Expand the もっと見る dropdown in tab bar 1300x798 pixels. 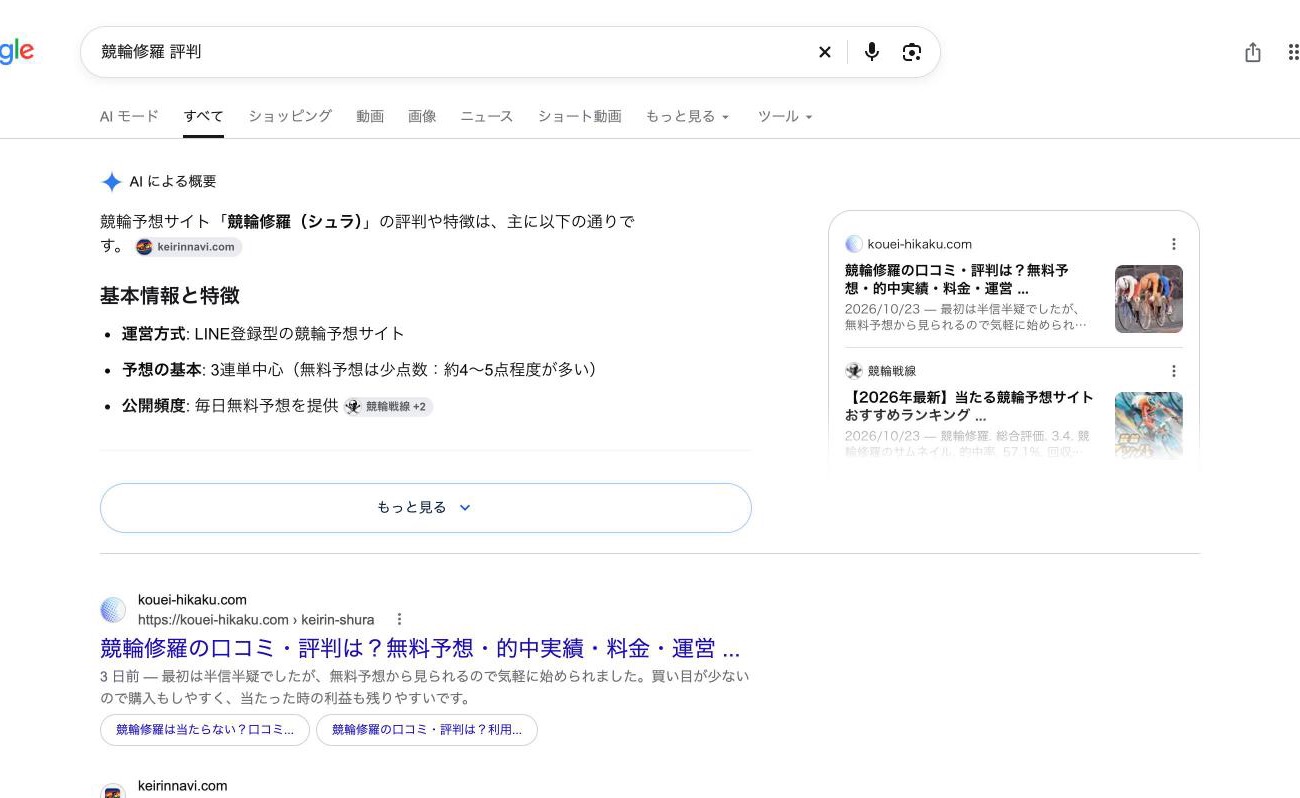tap(688, 116)
